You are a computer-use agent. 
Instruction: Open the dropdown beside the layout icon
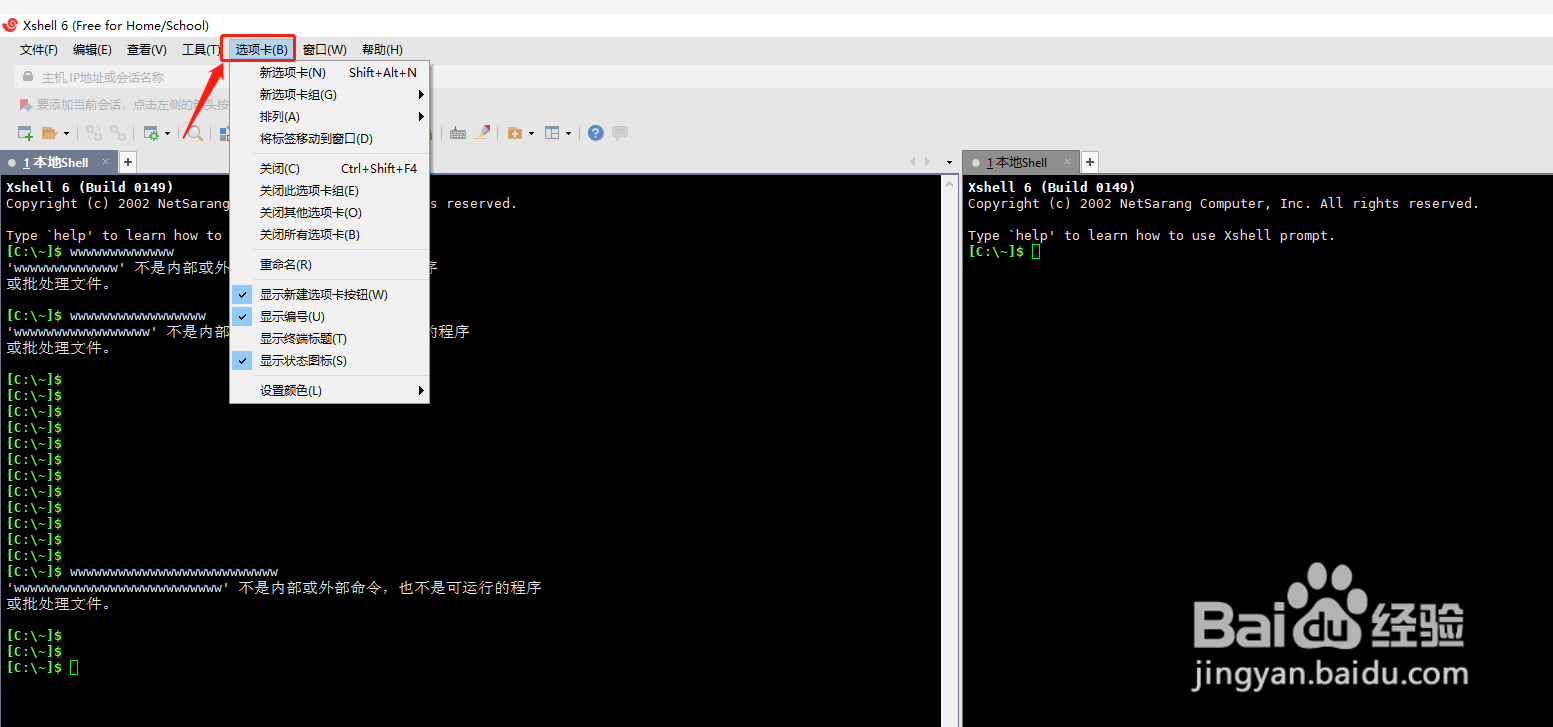pos(568,133)
